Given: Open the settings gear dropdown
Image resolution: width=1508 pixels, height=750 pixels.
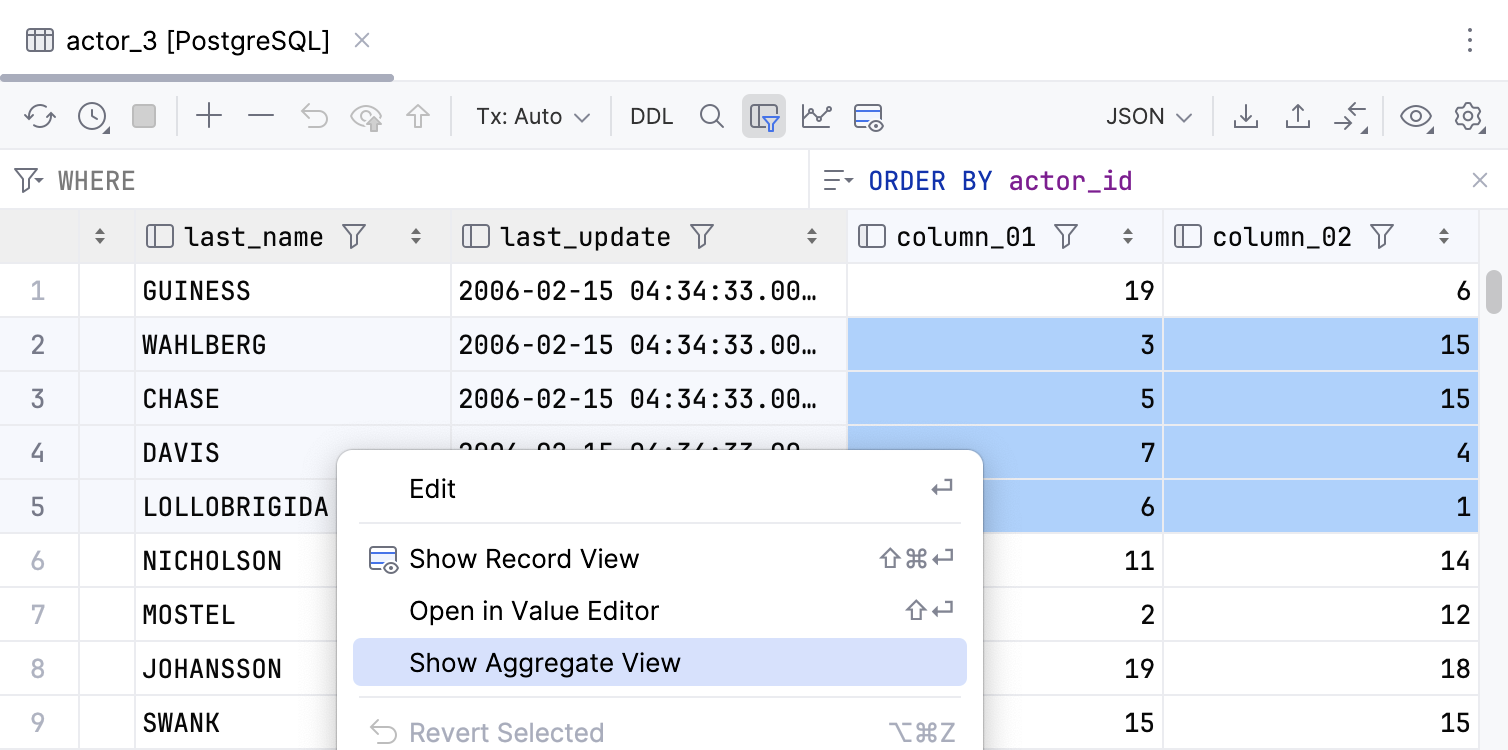Looking at the screenshot, I should (1469, 116).
